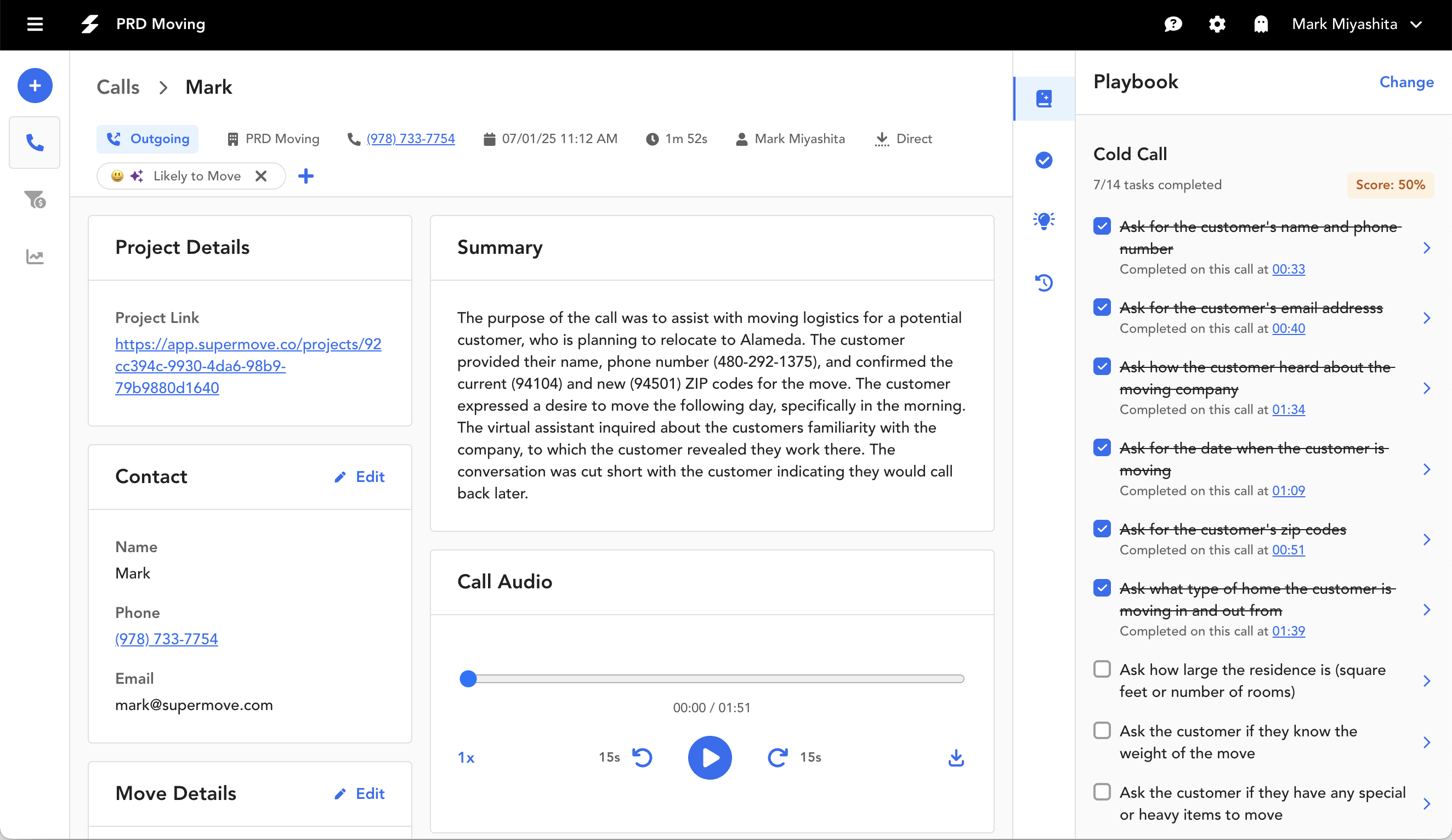Click the audio progress slider handle
The width and height of the screenshot is (1452, 840).
468,679
